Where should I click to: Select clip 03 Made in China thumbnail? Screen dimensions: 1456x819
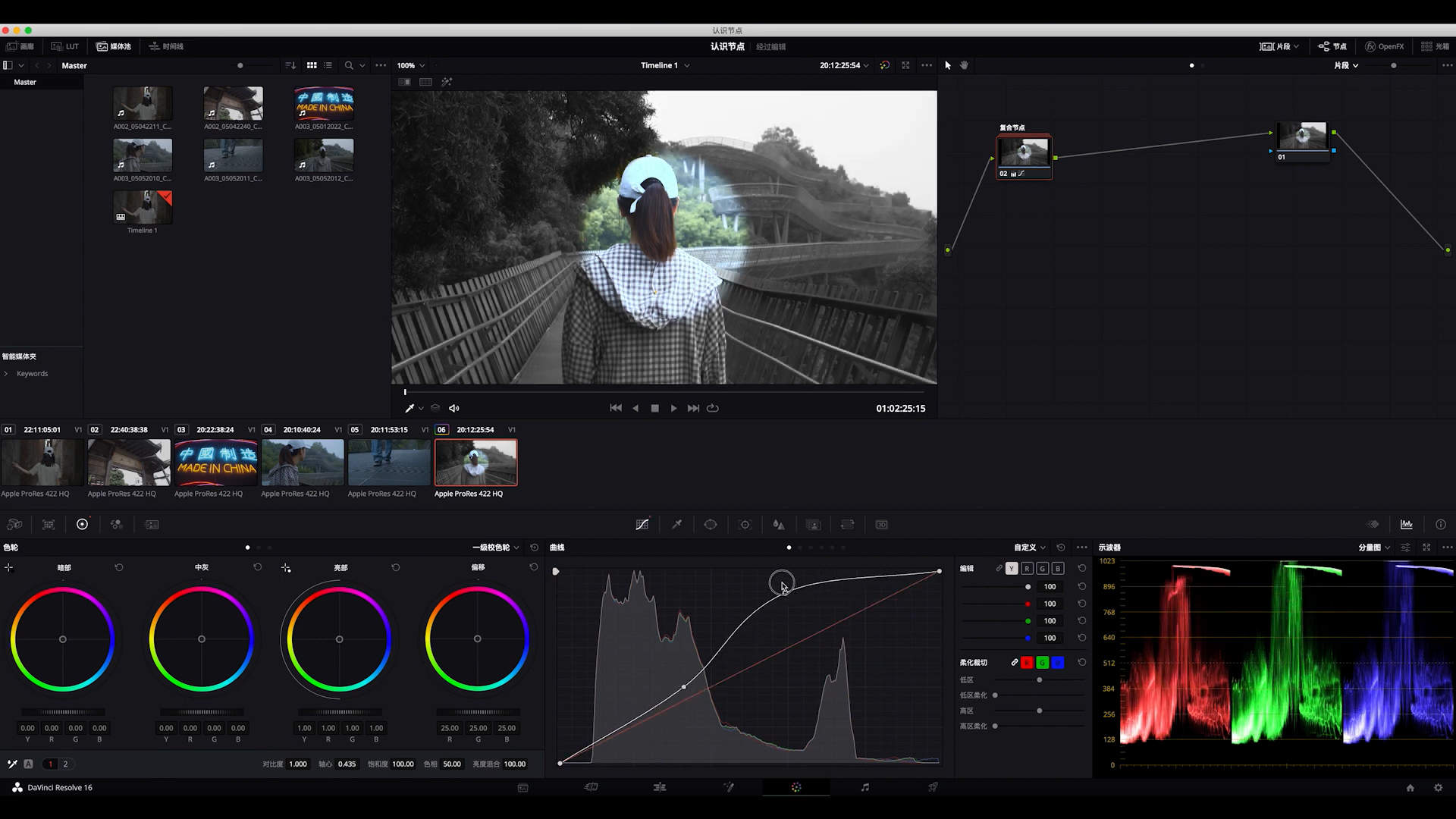pos(216,463)
